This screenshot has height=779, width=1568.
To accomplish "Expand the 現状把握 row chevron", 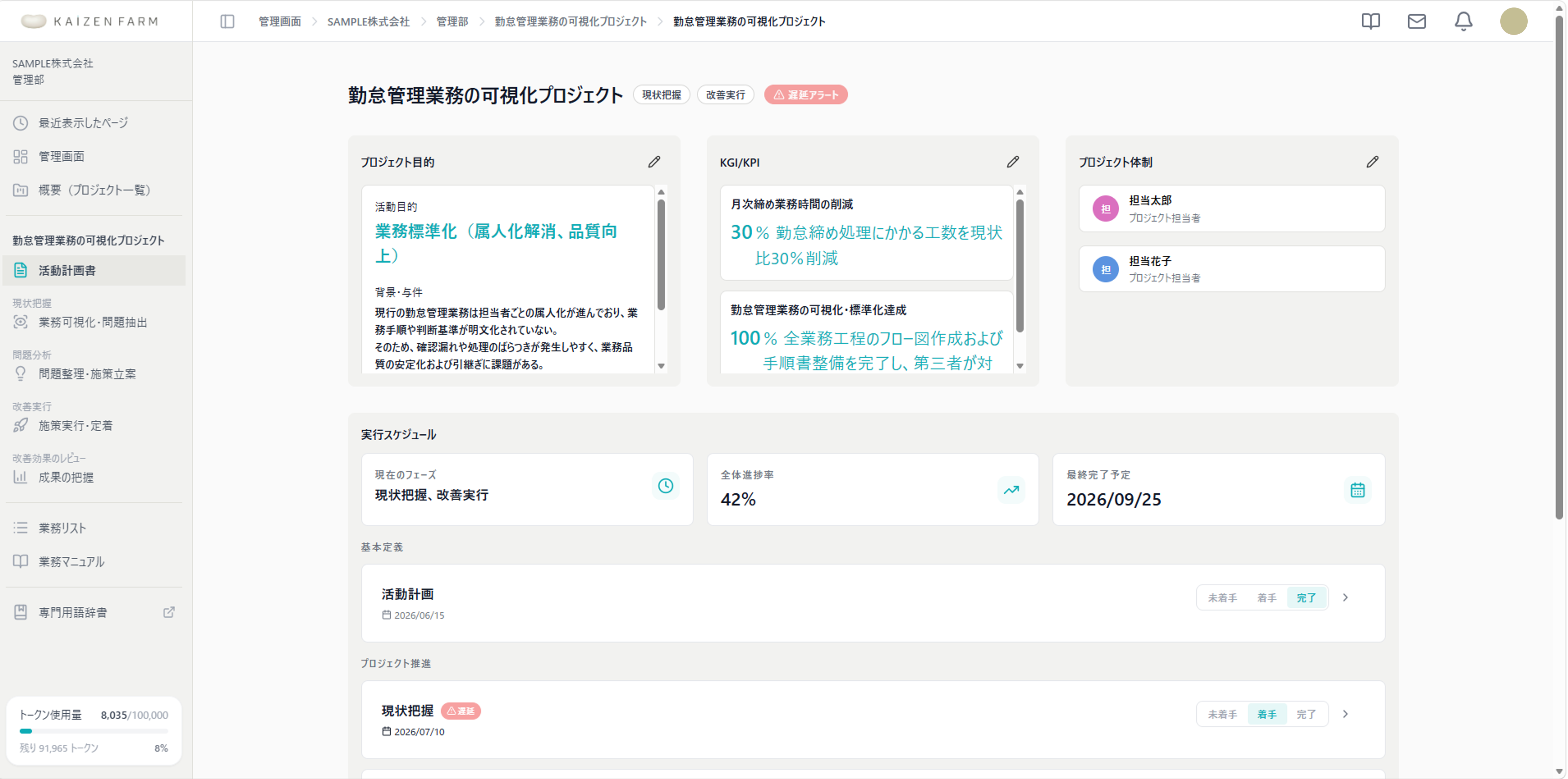I will [x=1345, y=714].
